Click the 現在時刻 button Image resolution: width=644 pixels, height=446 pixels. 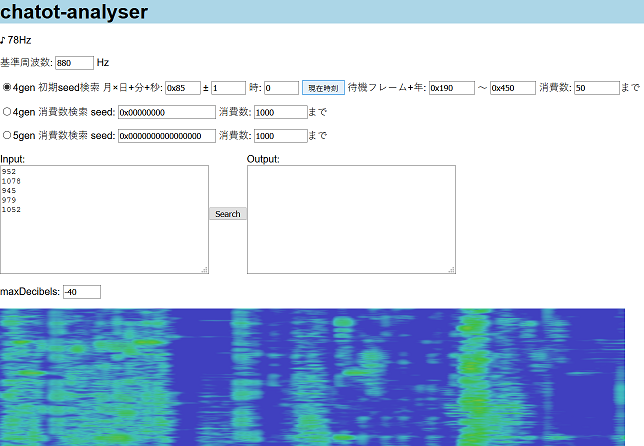[x=323, y=88]
